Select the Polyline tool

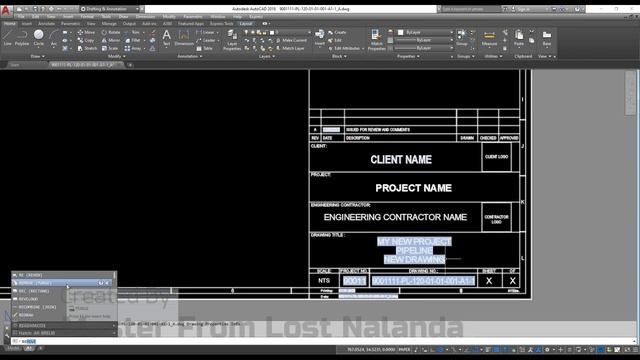[22, 38]
